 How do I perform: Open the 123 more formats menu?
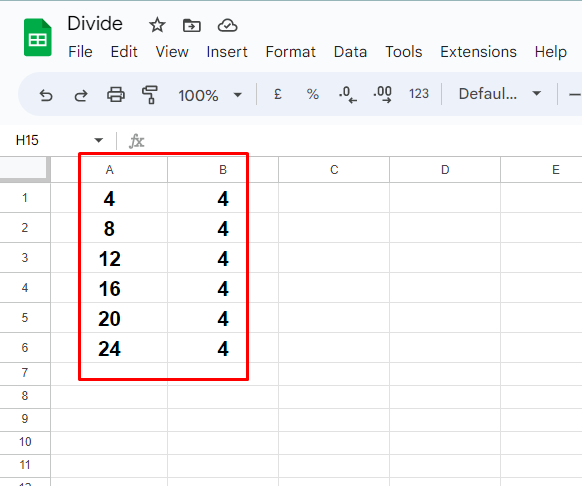pyautogui.click(x=419, y=94)
